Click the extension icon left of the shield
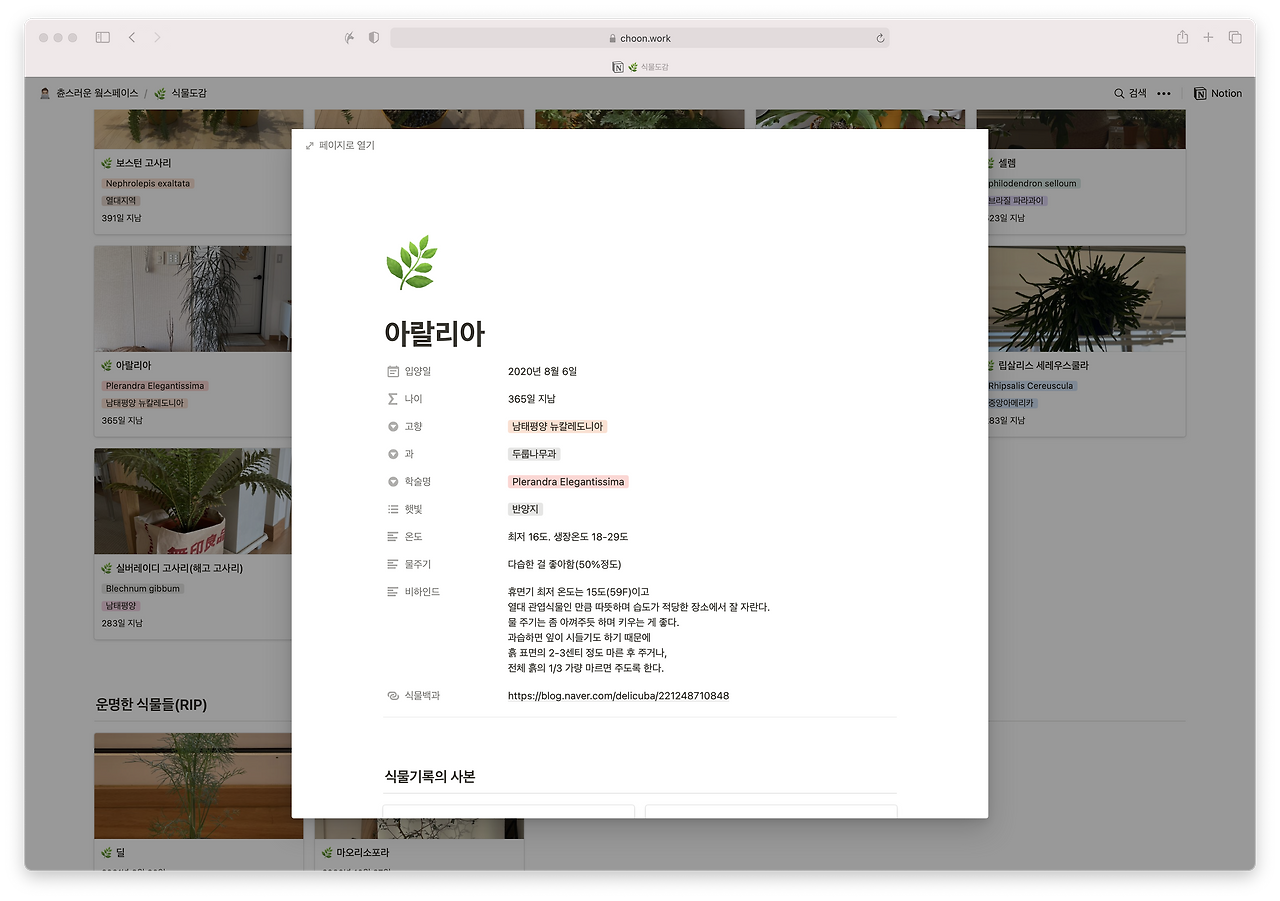The height and width of the screenshot is (901, 1280). tap(349, 37)
